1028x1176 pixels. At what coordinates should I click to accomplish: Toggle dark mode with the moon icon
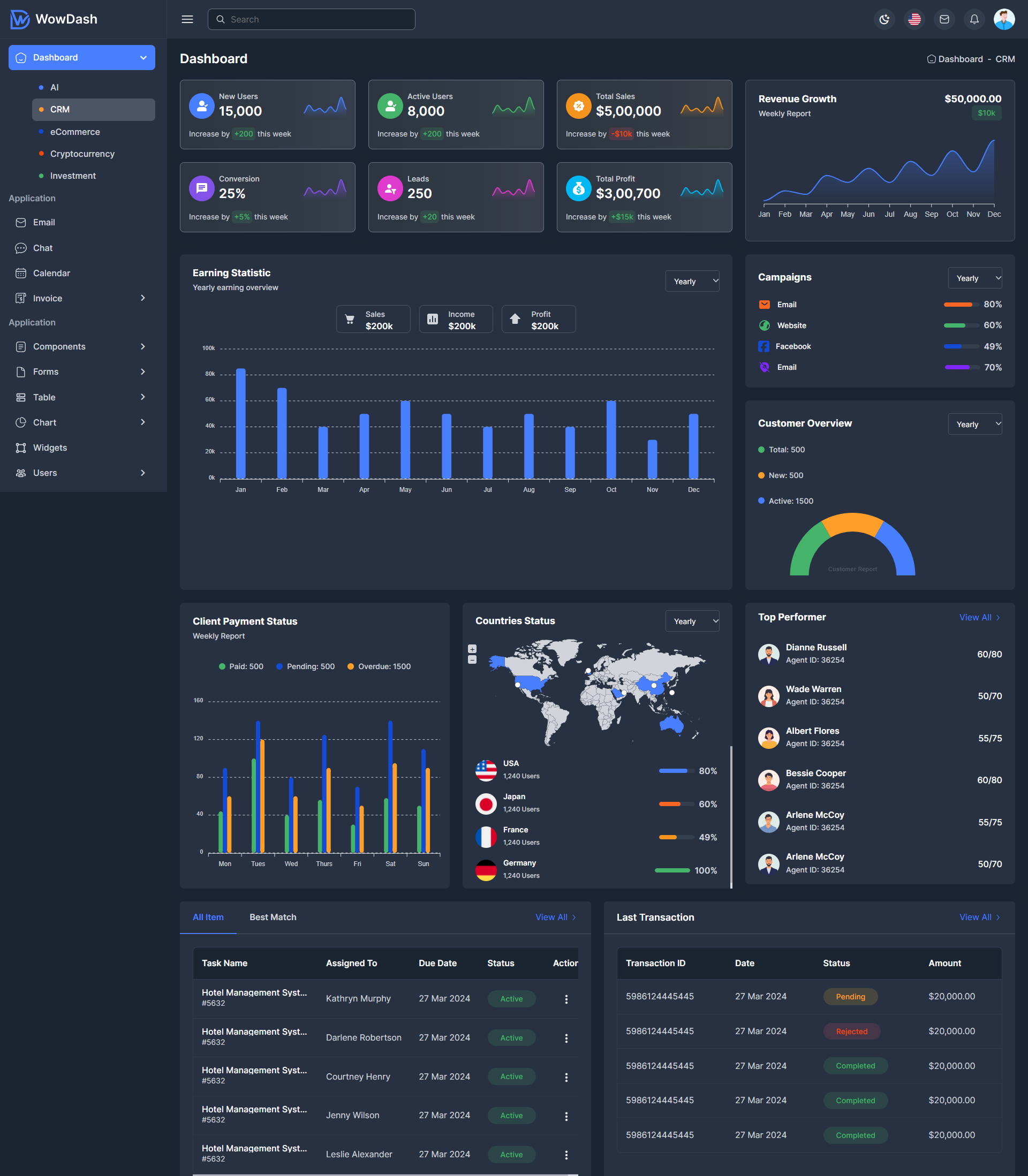pos(884,19)
